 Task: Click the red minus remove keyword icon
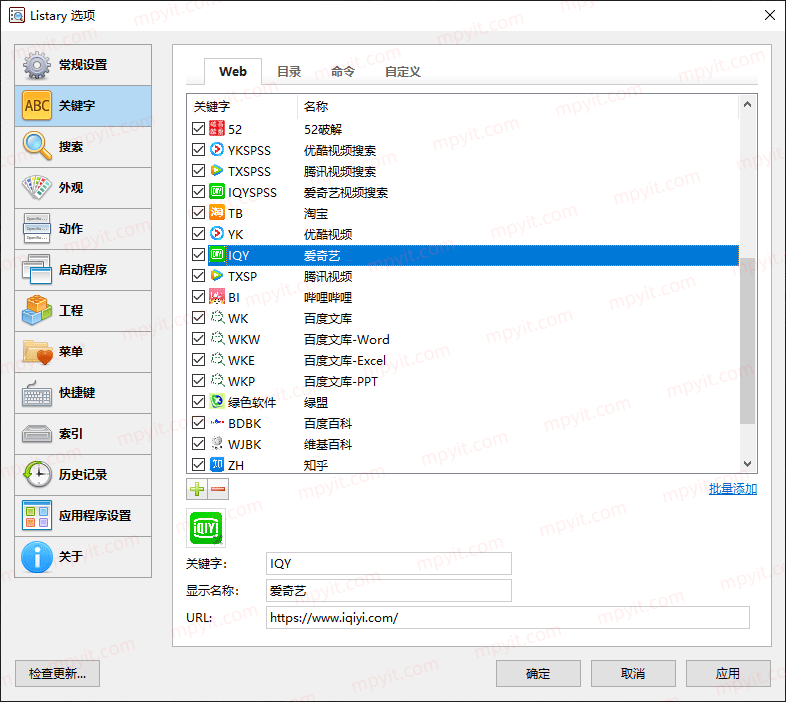[x=218, y=489]
